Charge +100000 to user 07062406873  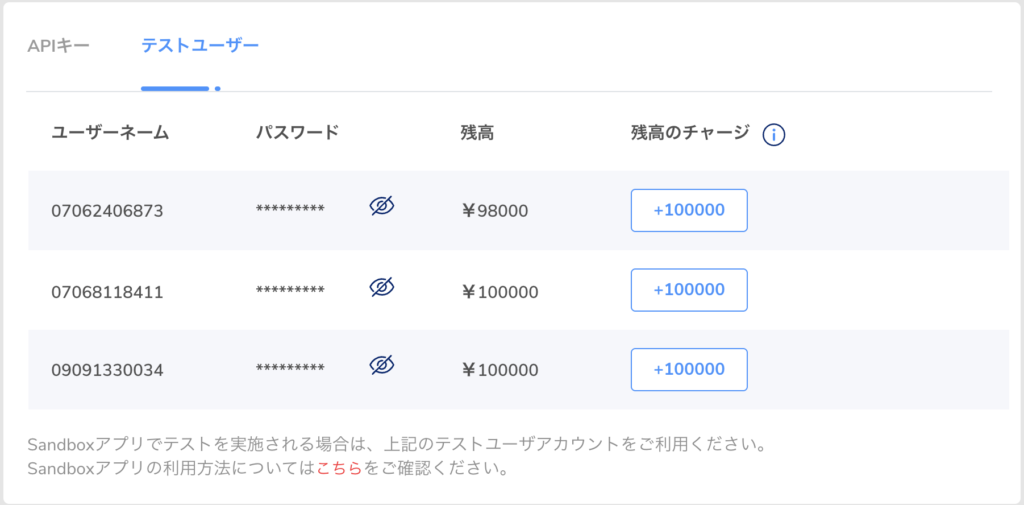pos(689,210)
